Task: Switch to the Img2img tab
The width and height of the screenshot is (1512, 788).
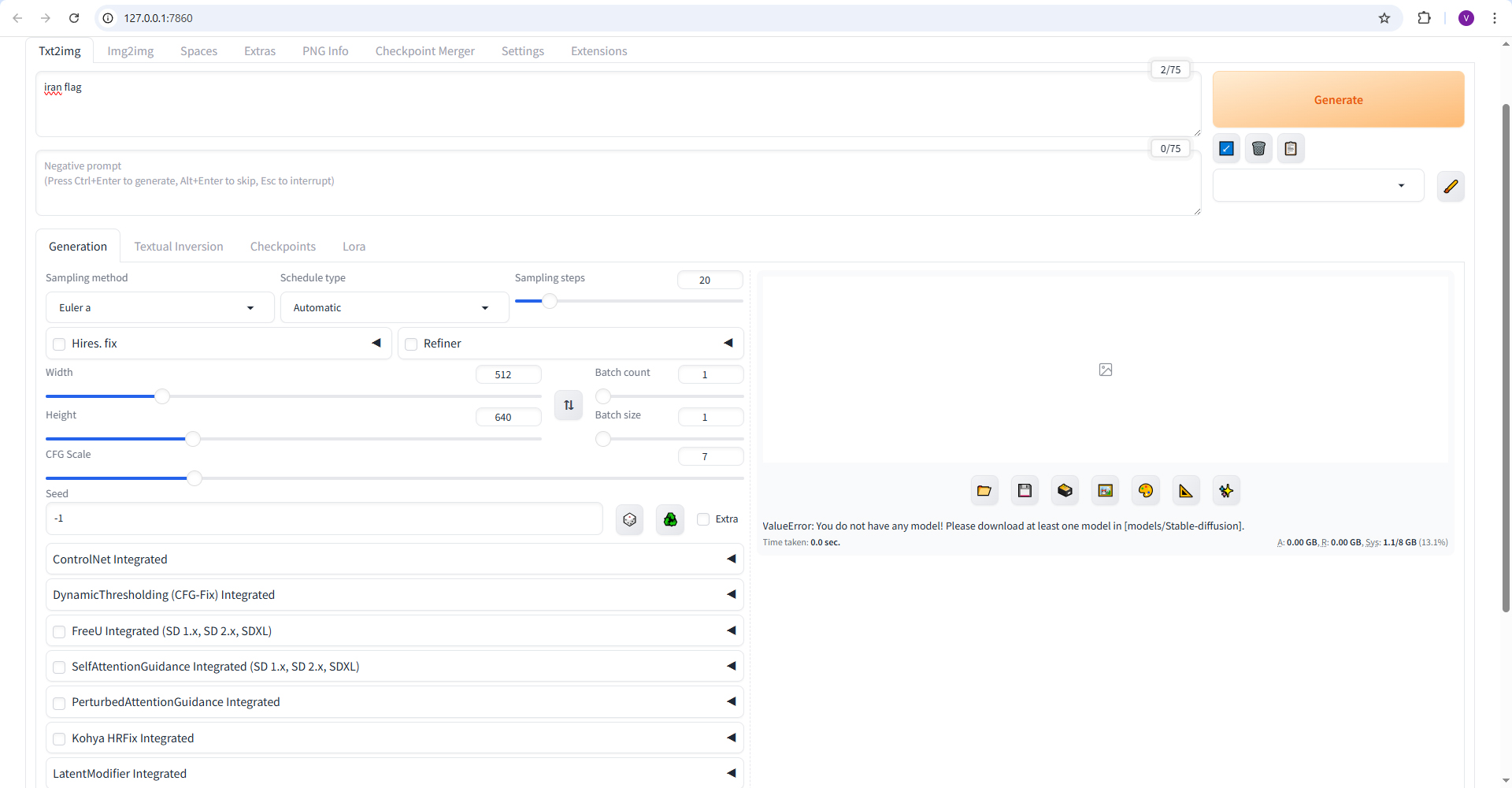Action: point(131,51)
